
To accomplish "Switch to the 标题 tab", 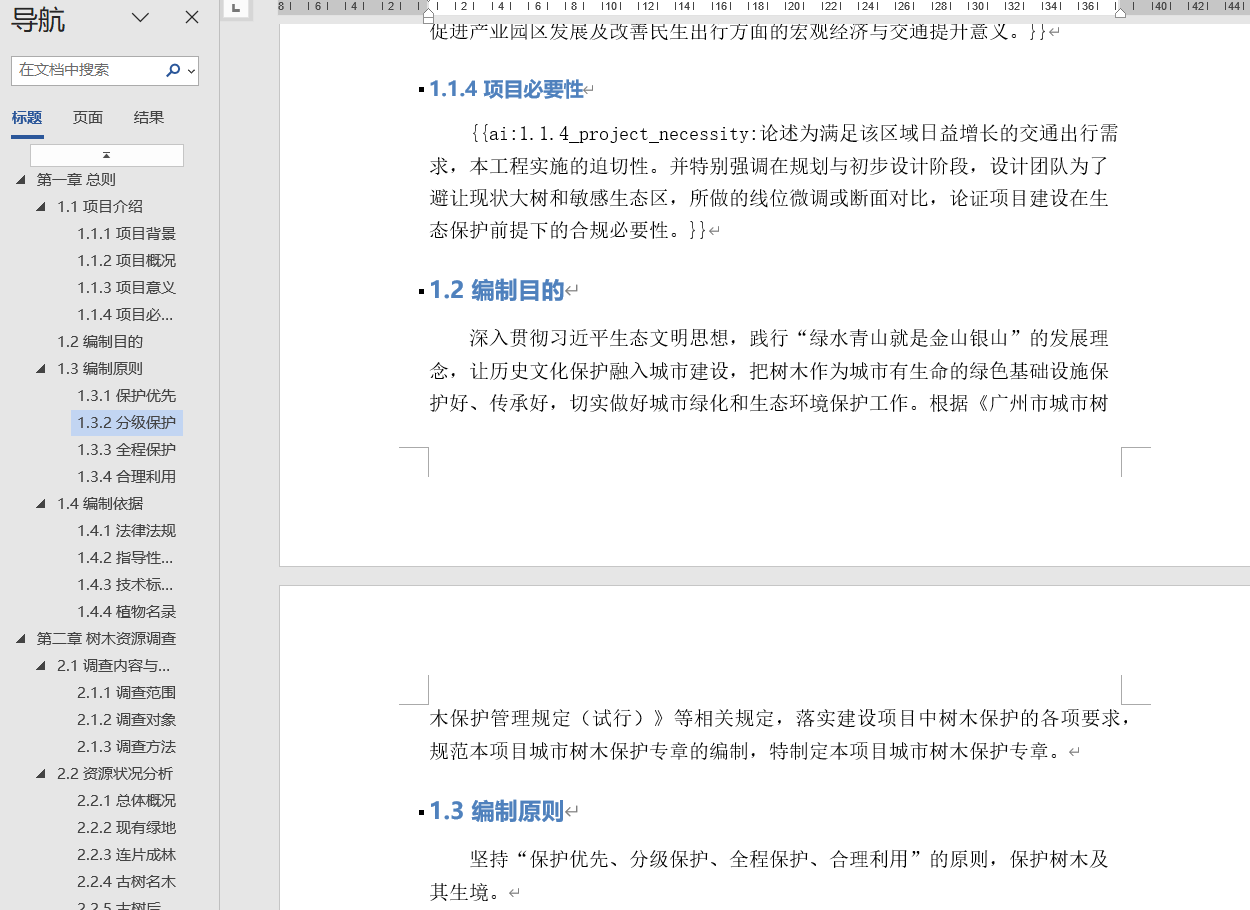I will (27, 118).
